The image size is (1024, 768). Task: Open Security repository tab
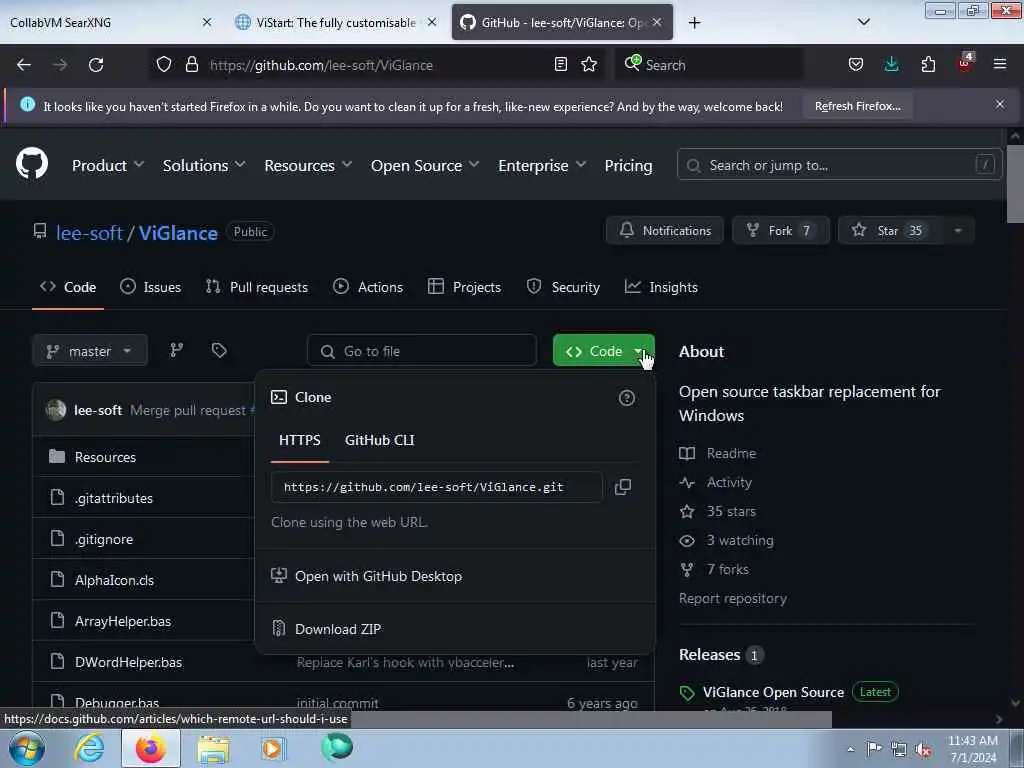pos(563,287)
